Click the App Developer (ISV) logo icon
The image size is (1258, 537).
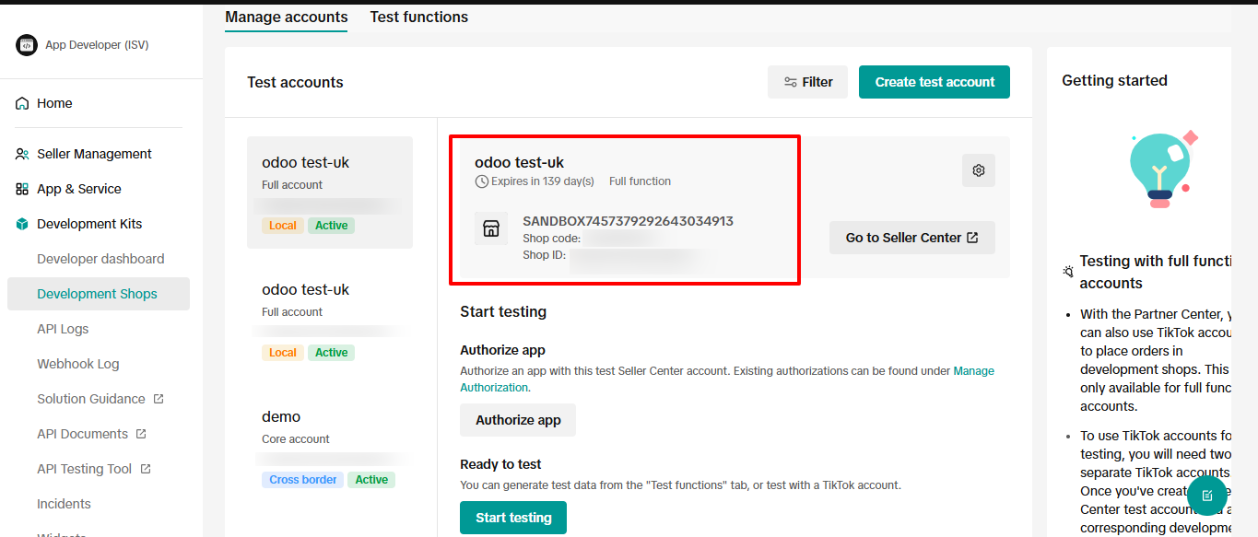(x=27, y=45)
